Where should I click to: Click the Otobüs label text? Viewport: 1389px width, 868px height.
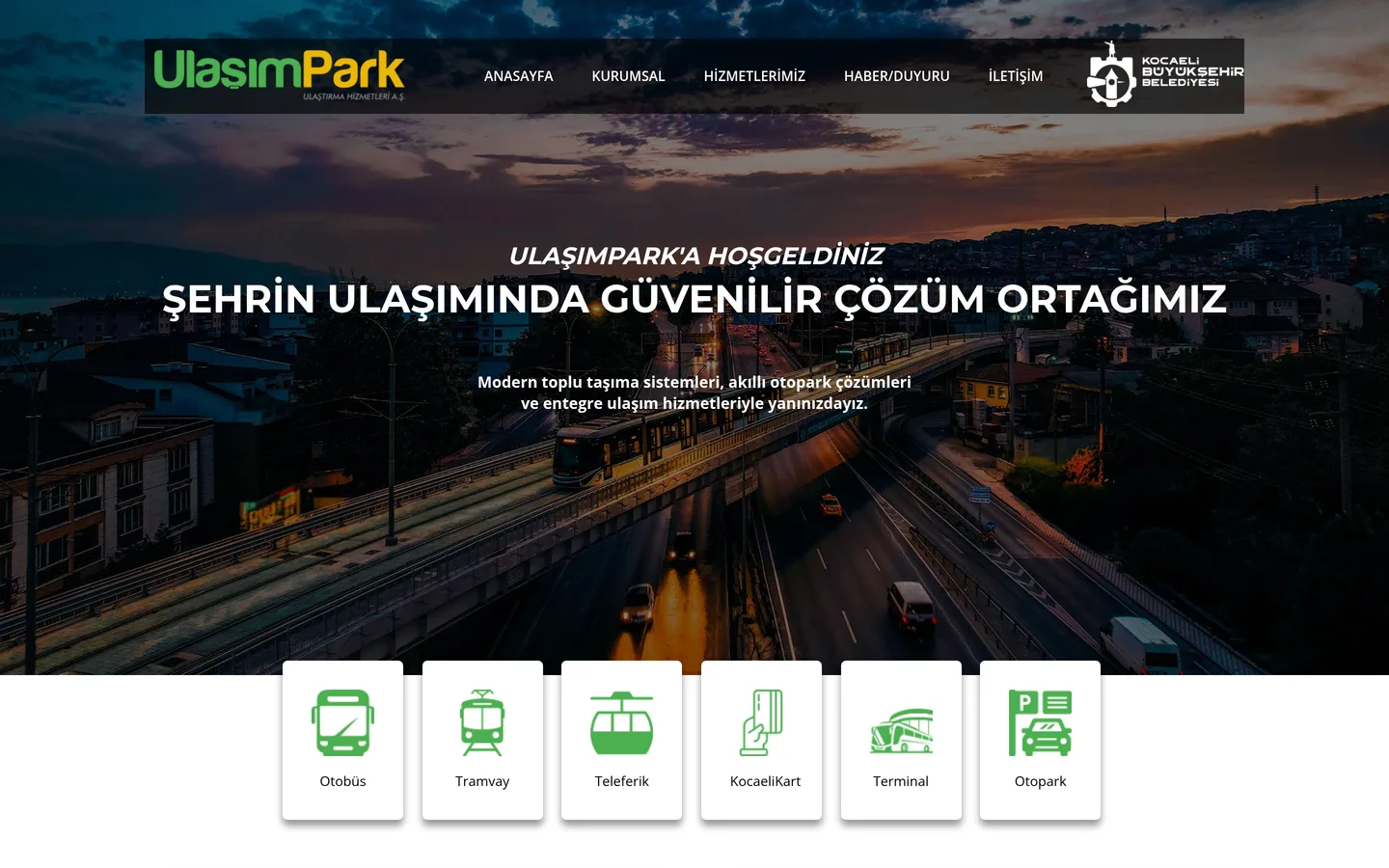click(x=342, y=781)
